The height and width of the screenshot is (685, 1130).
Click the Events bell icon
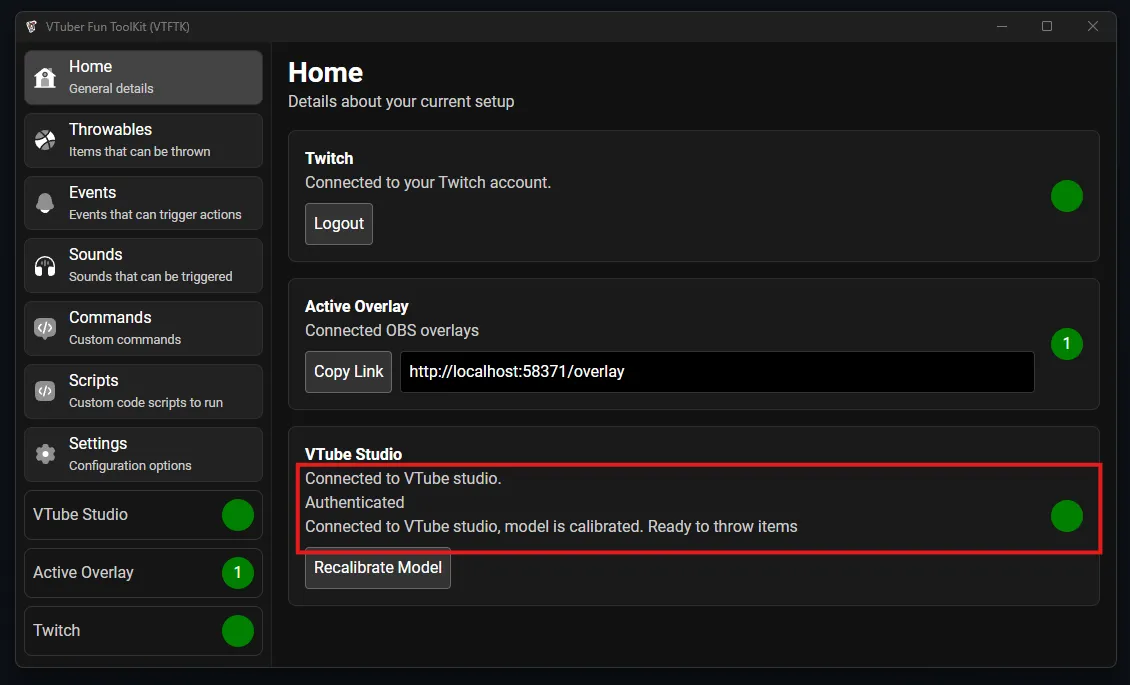click(x=45, y=203)
